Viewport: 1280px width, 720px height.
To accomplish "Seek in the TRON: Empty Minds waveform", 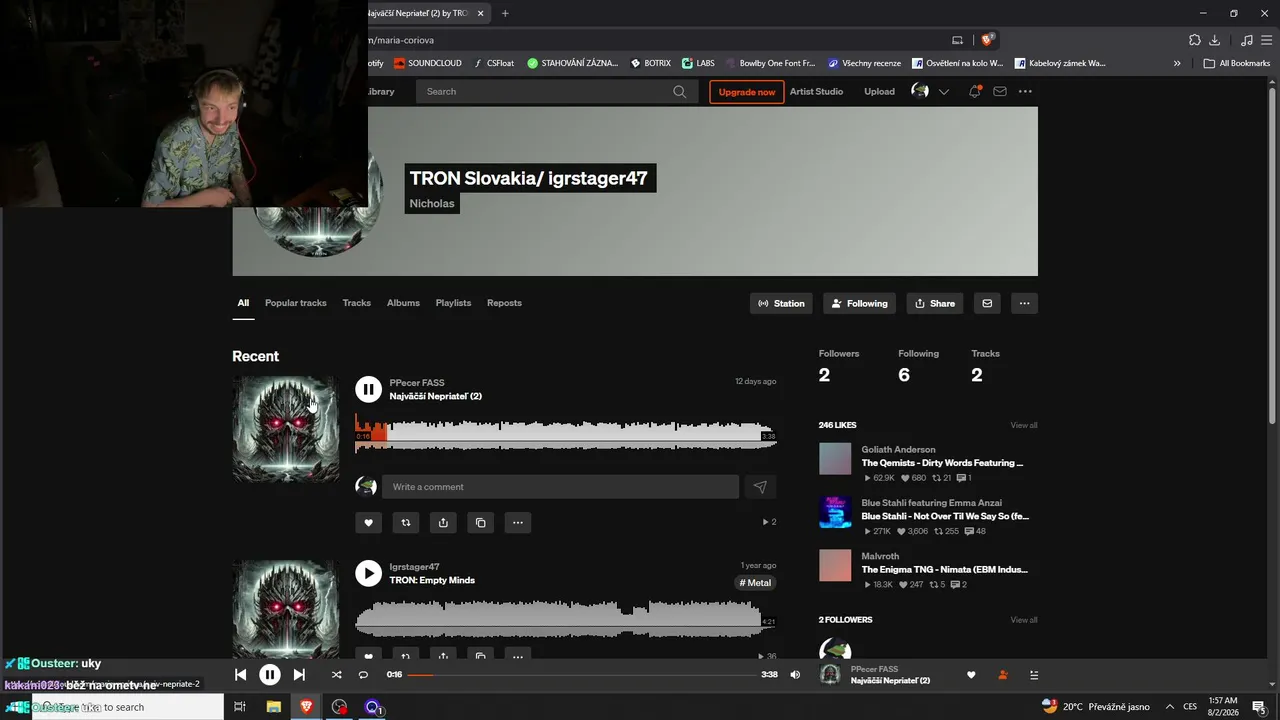I will pyautogui.click(x=566, y=618).
